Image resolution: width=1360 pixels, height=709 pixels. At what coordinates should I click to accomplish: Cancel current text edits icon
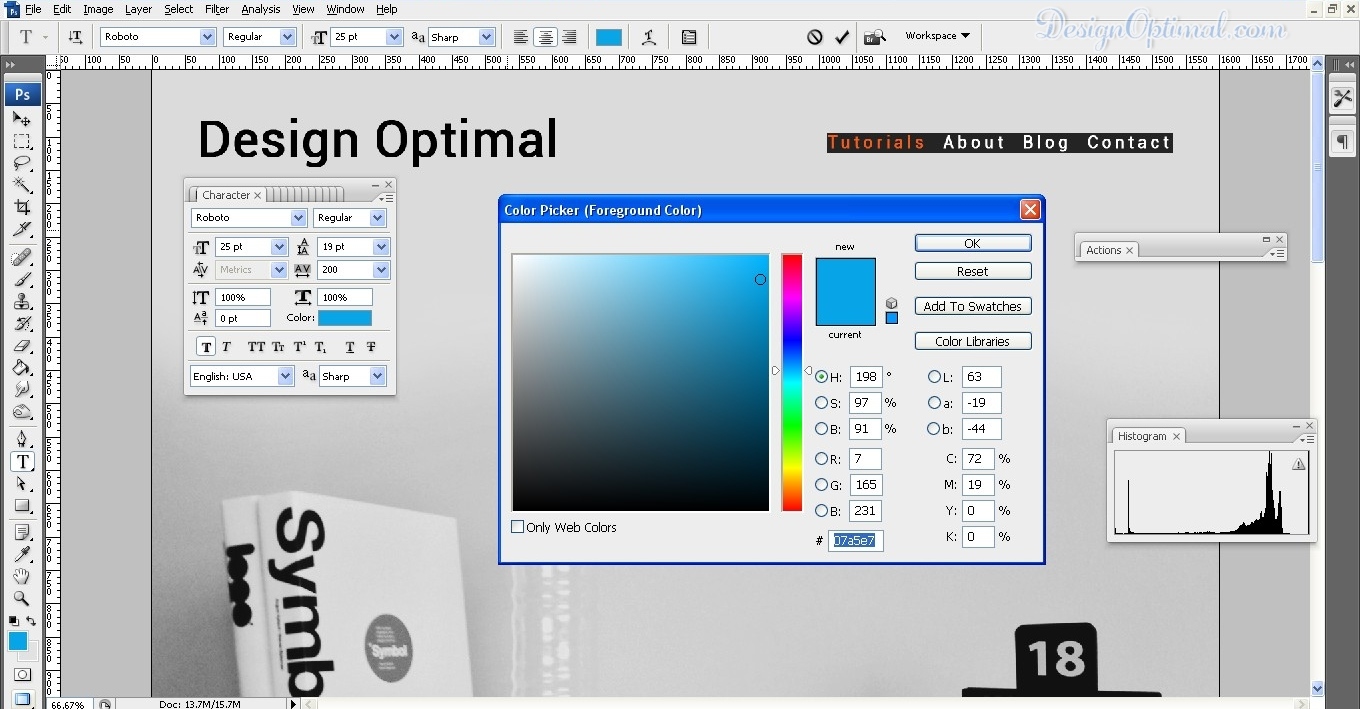tap(815, 37)
